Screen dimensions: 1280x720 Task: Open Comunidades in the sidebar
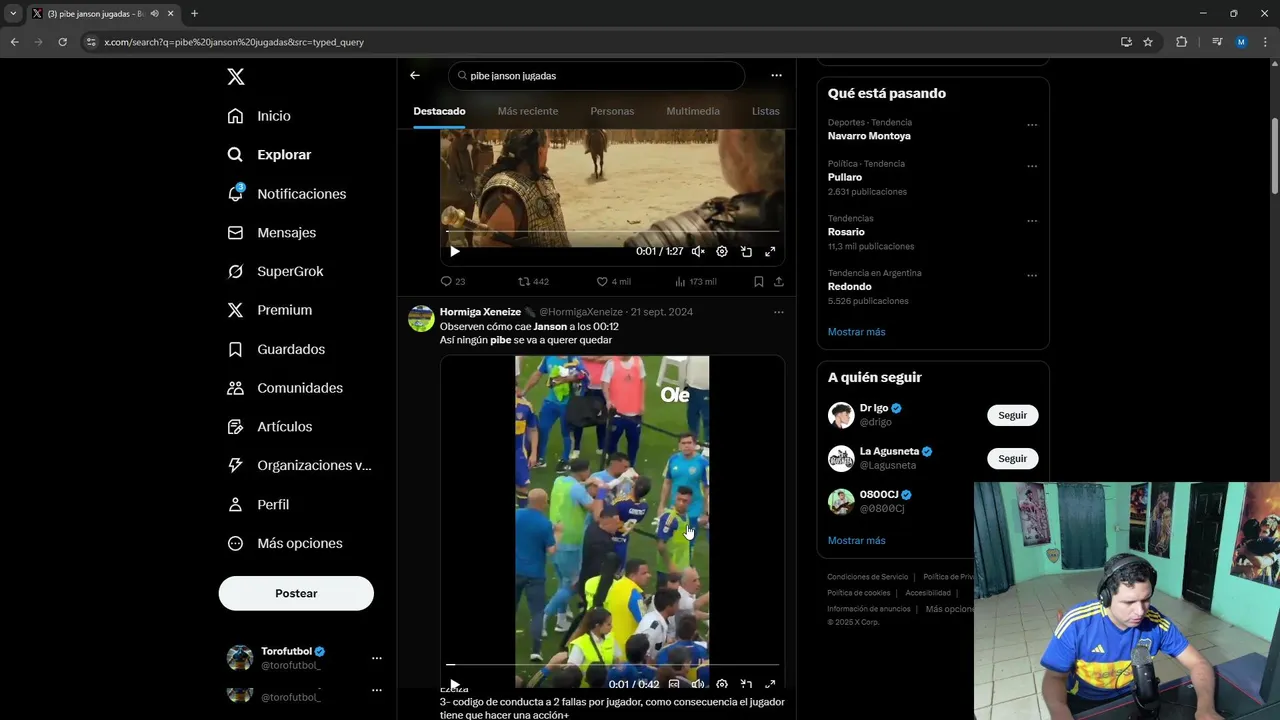pyautogui.click(x=284, y=388)
